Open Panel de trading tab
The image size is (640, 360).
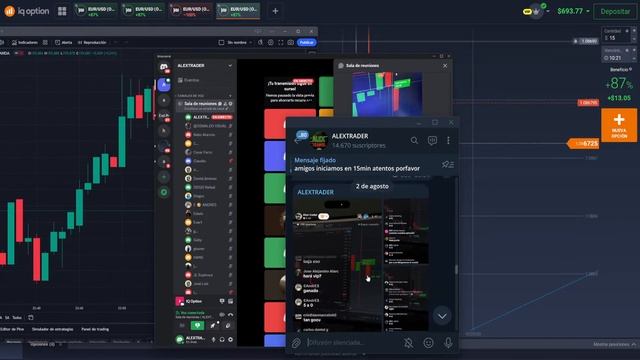point(95,329)
